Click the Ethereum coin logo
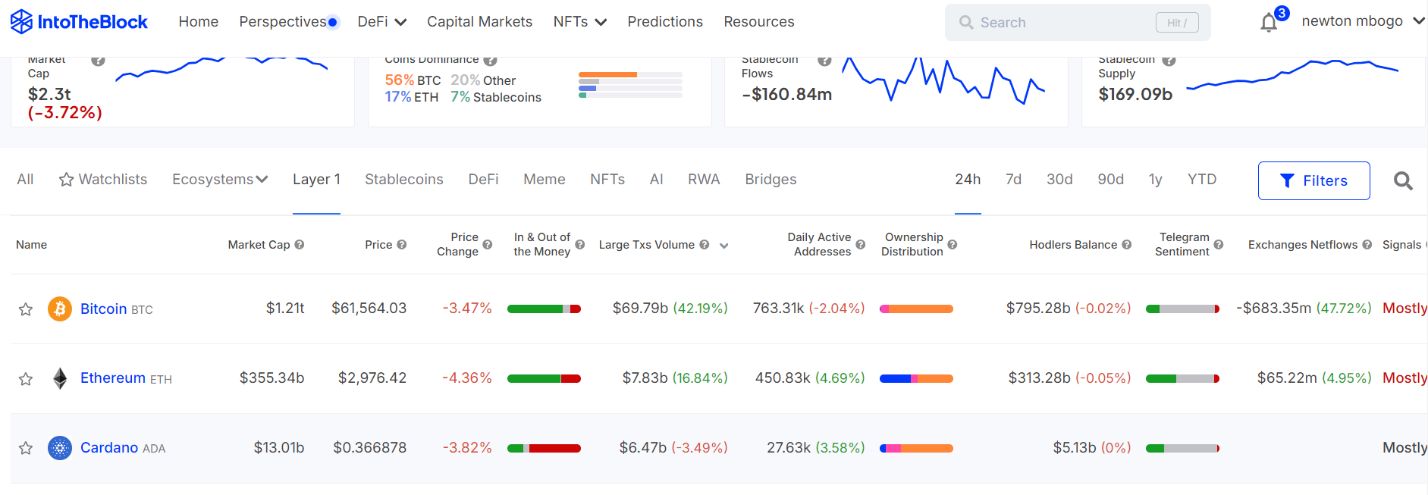Image resolution: width=1428 pixels, height=495 pixels. [x=60, y=378]
